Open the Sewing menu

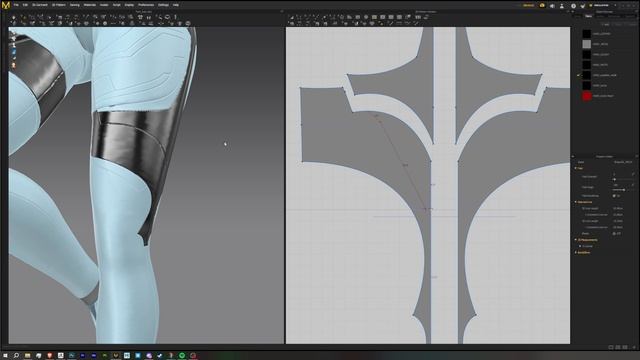[74, 5]
